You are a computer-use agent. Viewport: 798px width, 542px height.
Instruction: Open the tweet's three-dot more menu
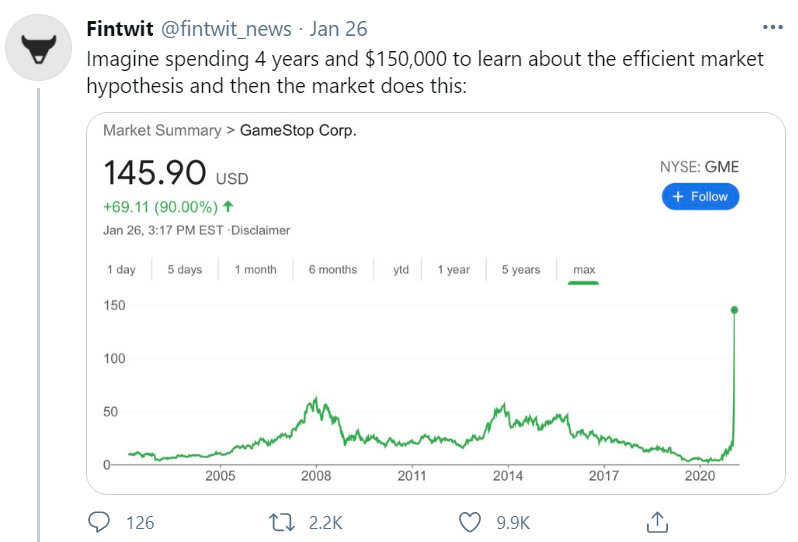[x=773, y=27]
